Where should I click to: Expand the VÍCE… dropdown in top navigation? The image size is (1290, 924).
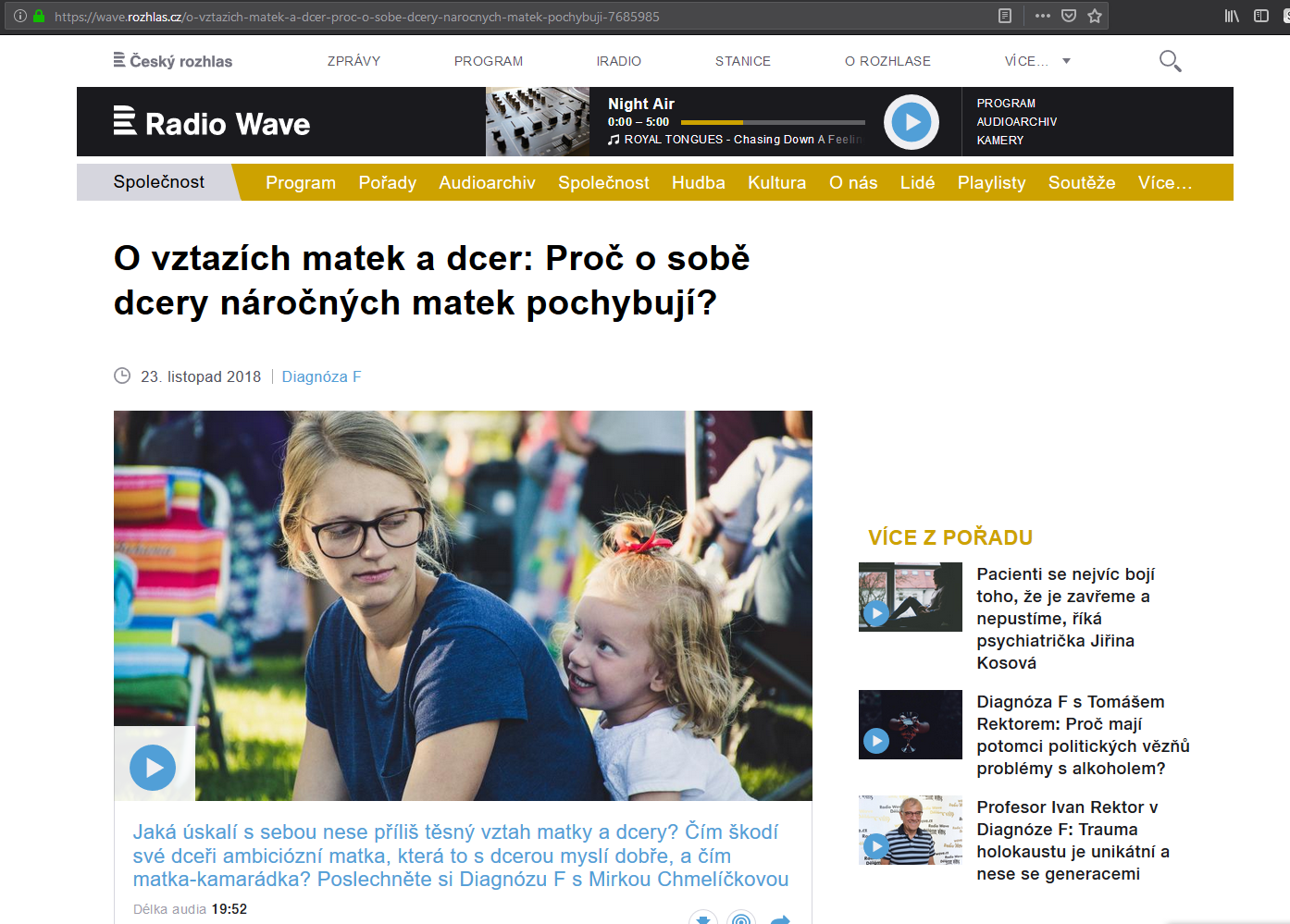tap(1036, 61)
